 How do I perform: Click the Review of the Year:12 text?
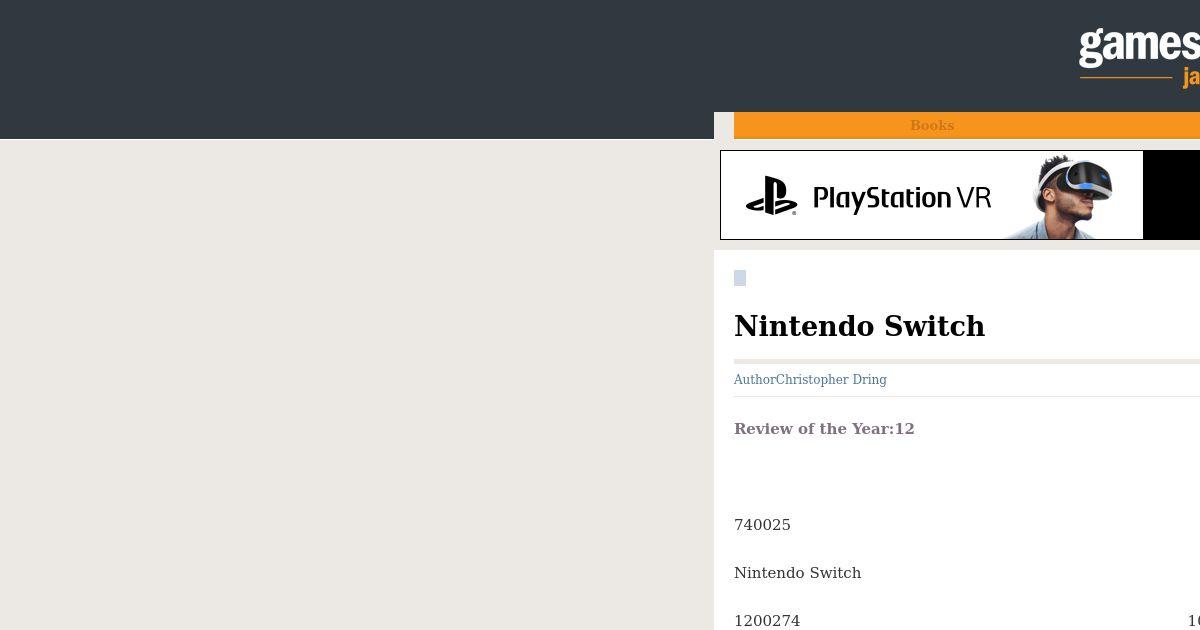pos(824,429)
